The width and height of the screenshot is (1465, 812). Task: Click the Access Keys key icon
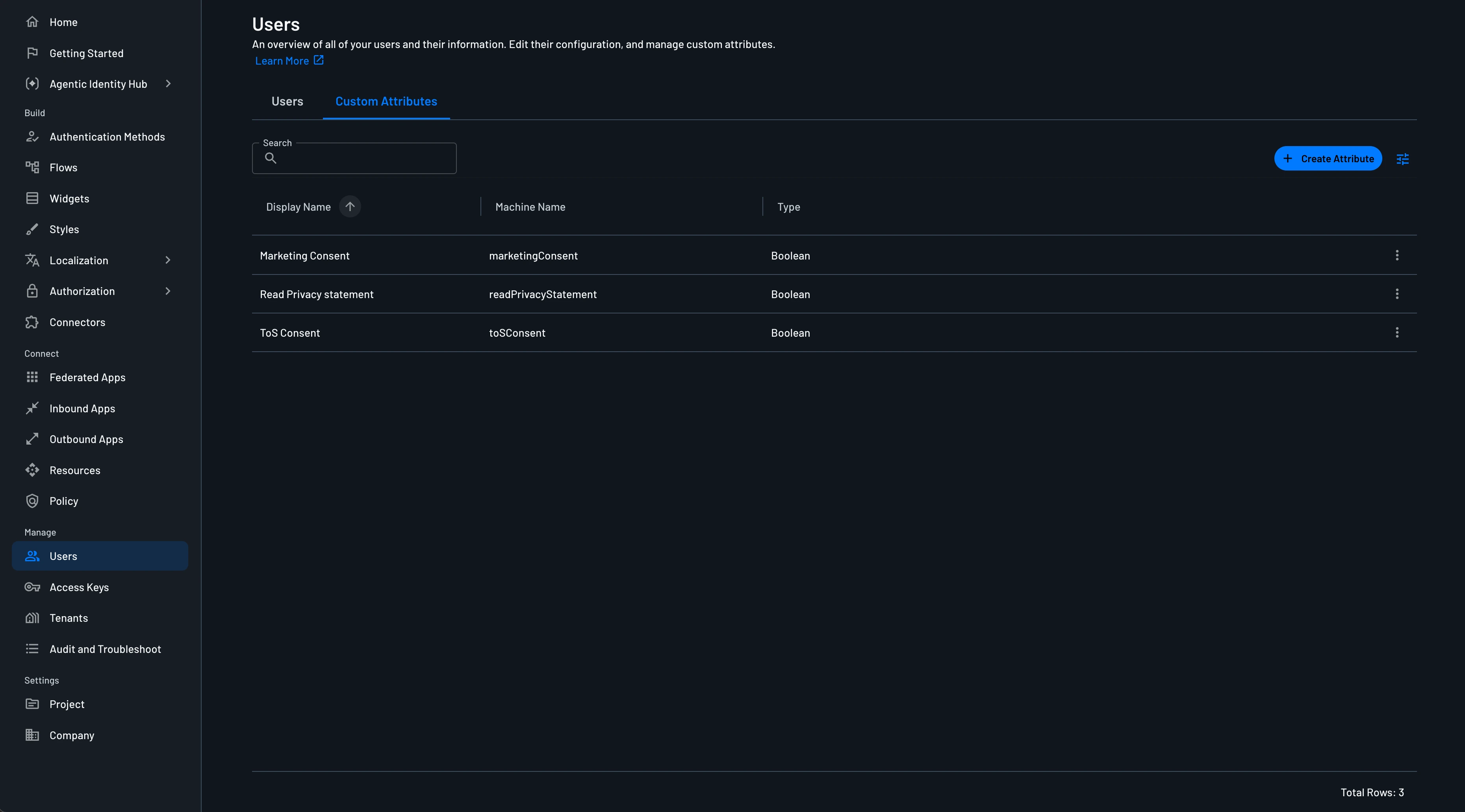(32, 587)
